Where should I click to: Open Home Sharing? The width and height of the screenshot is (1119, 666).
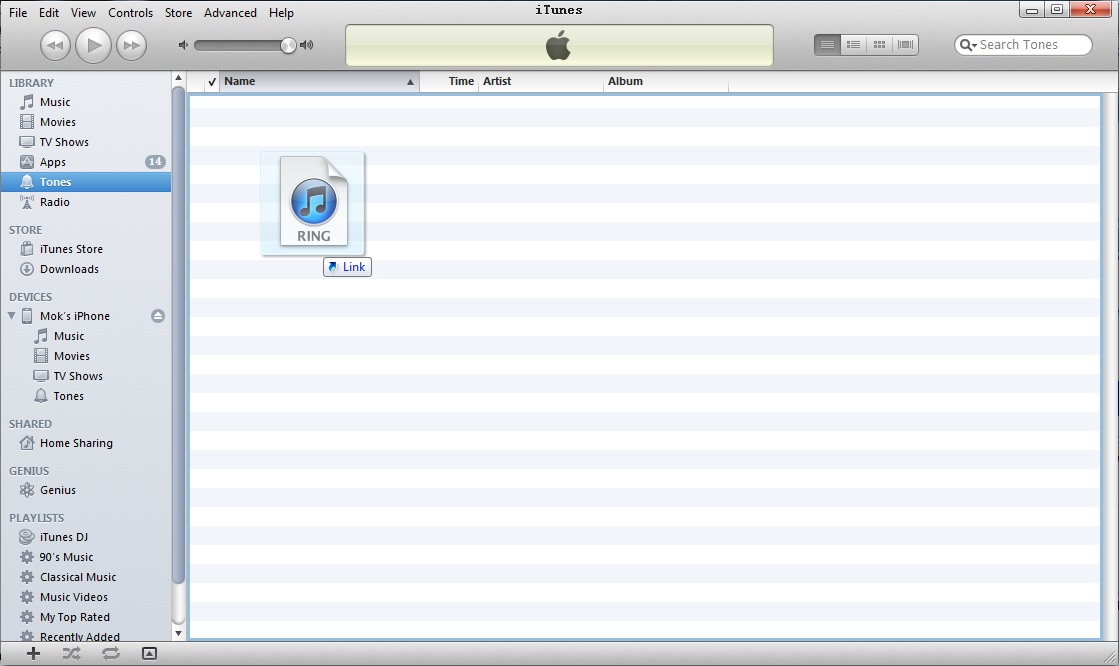[x=86, y=443]
